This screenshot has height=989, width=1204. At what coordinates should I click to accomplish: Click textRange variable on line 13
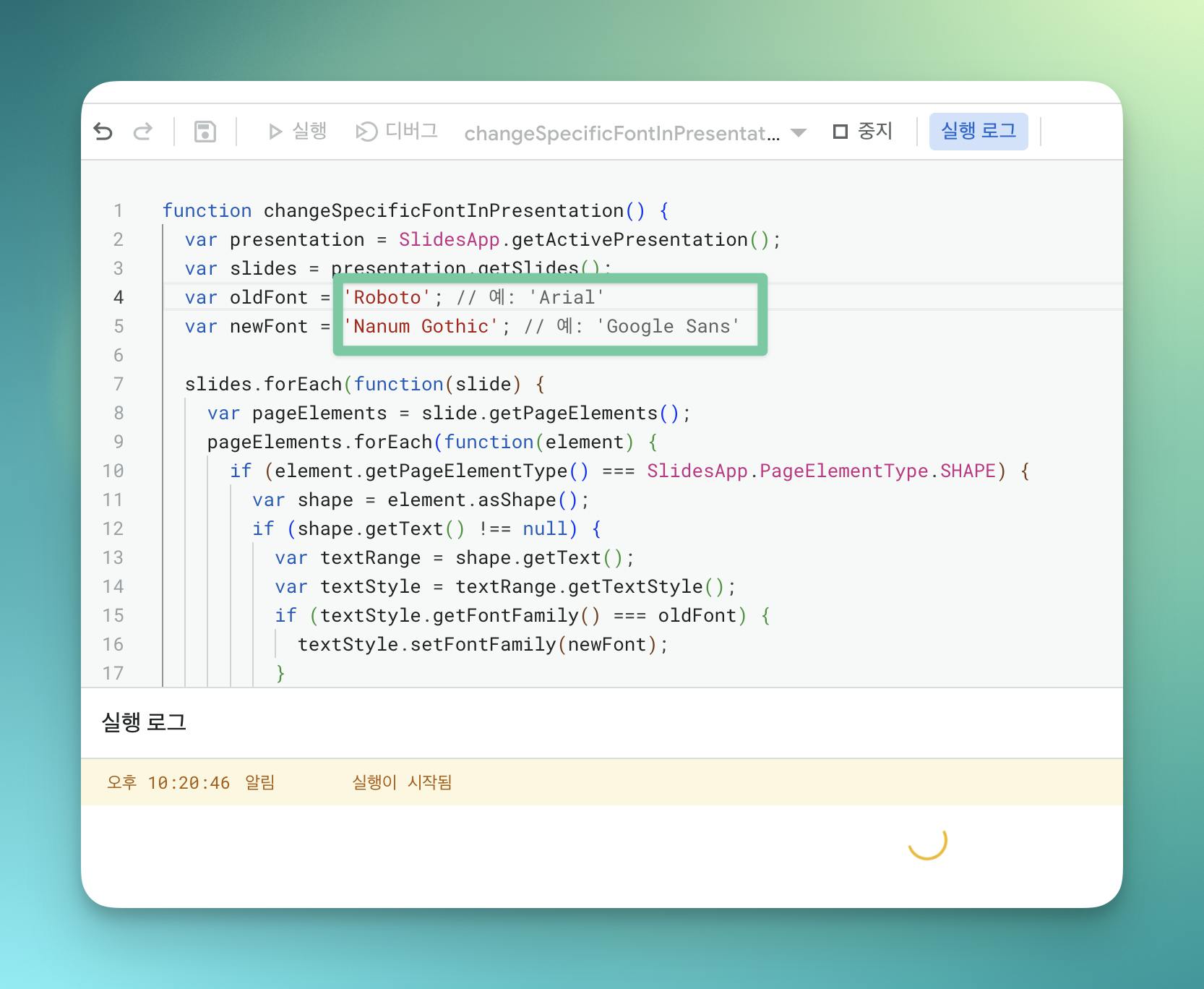[x=371, y=558]
